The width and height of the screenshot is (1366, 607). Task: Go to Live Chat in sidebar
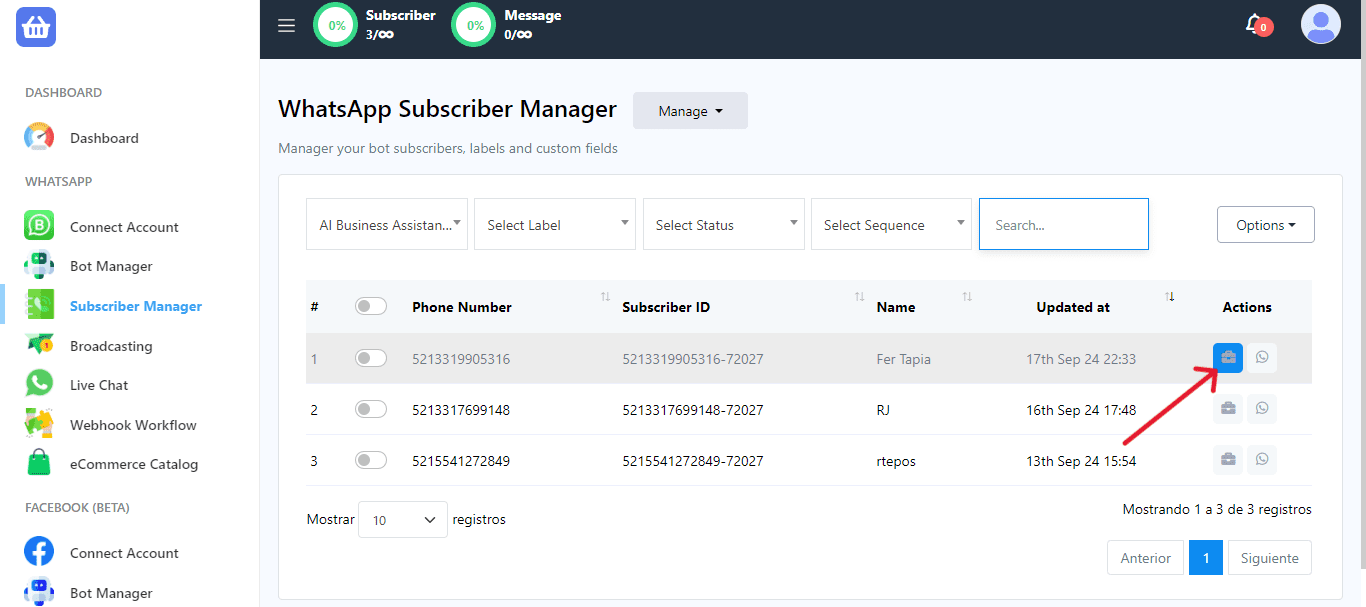point(99,385)
